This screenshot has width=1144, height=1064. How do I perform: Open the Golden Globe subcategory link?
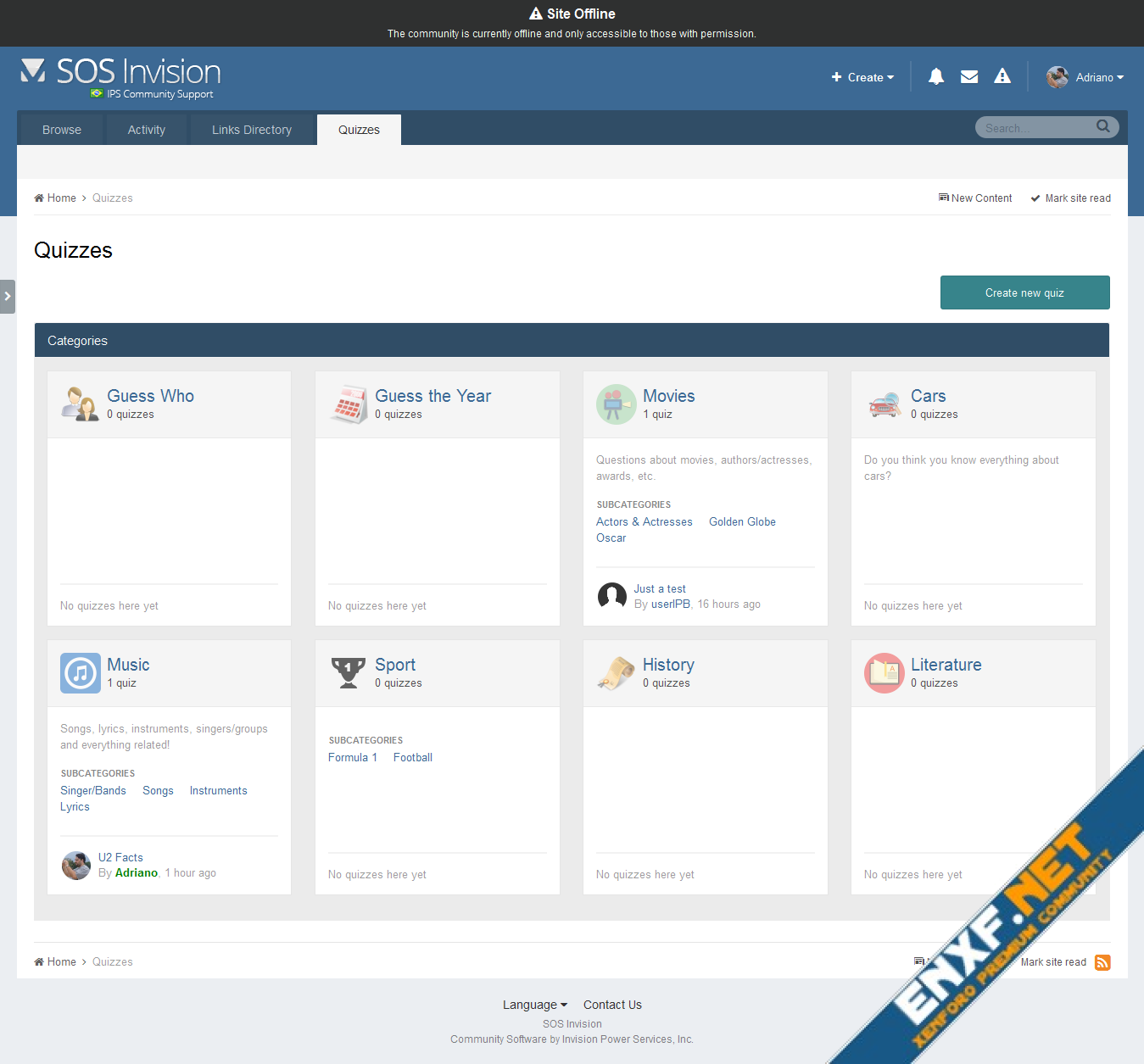742,522
